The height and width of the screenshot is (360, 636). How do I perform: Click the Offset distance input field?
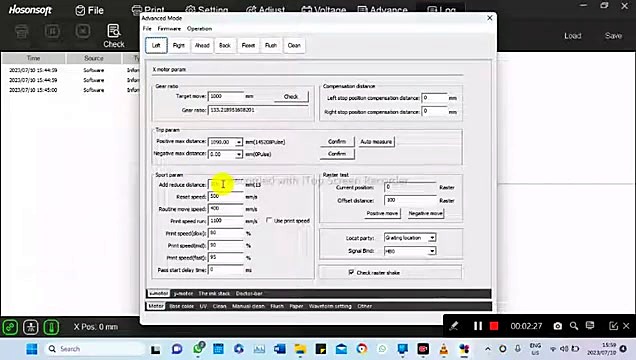[410, 201]
